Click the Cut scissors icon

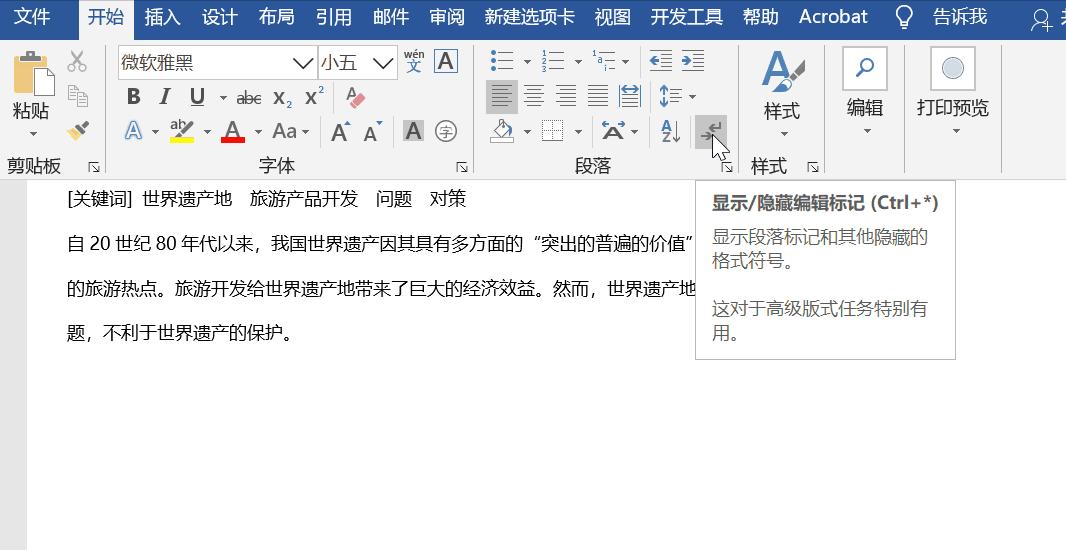click(77, 61)
